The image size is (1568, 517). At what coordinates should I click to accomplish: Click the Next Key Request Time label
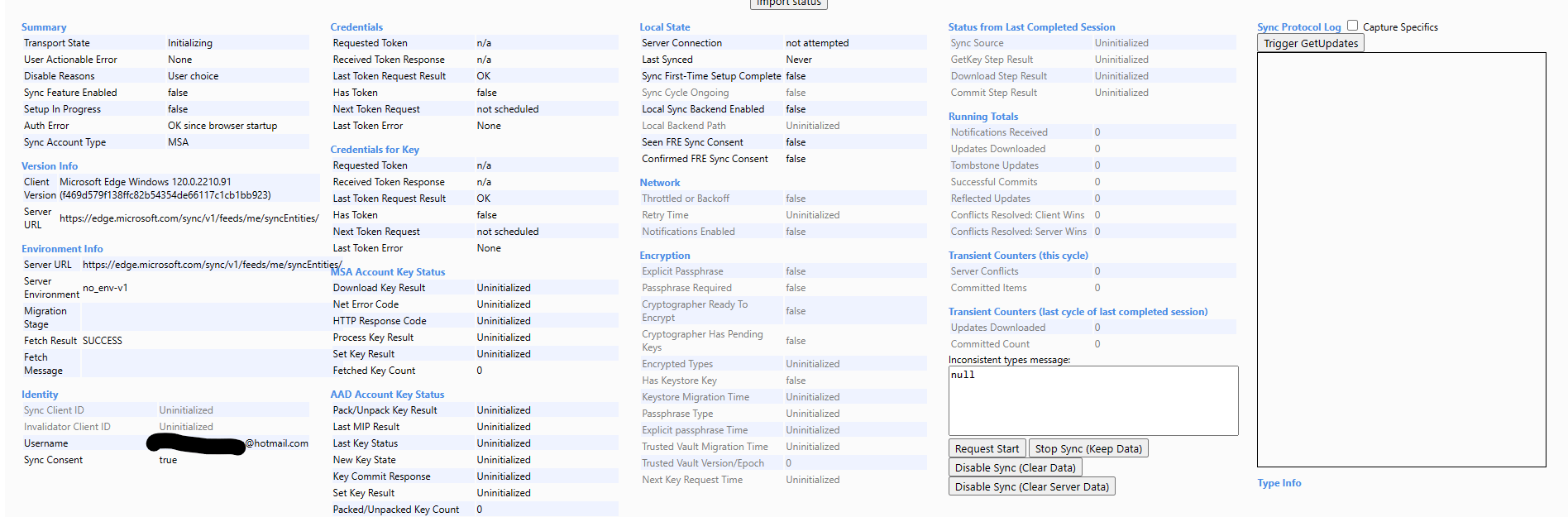(x=692, y=480)
